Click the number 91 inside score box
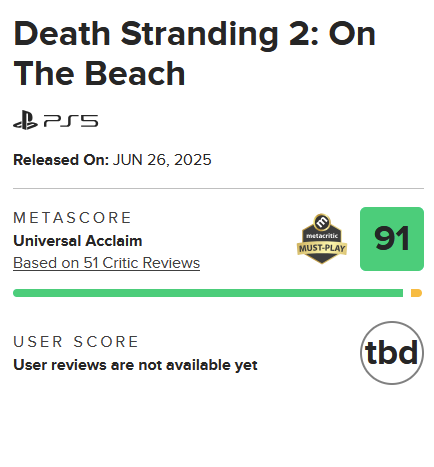The image size is (434, 467). (392, 239)
